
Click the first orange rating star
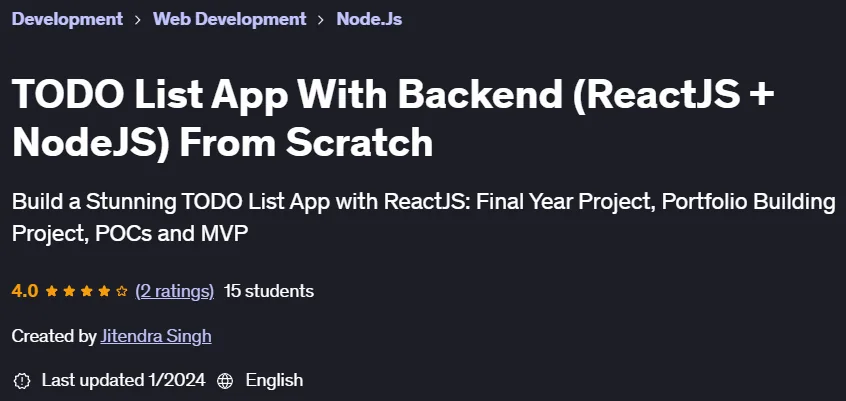[x=51, y=291]
